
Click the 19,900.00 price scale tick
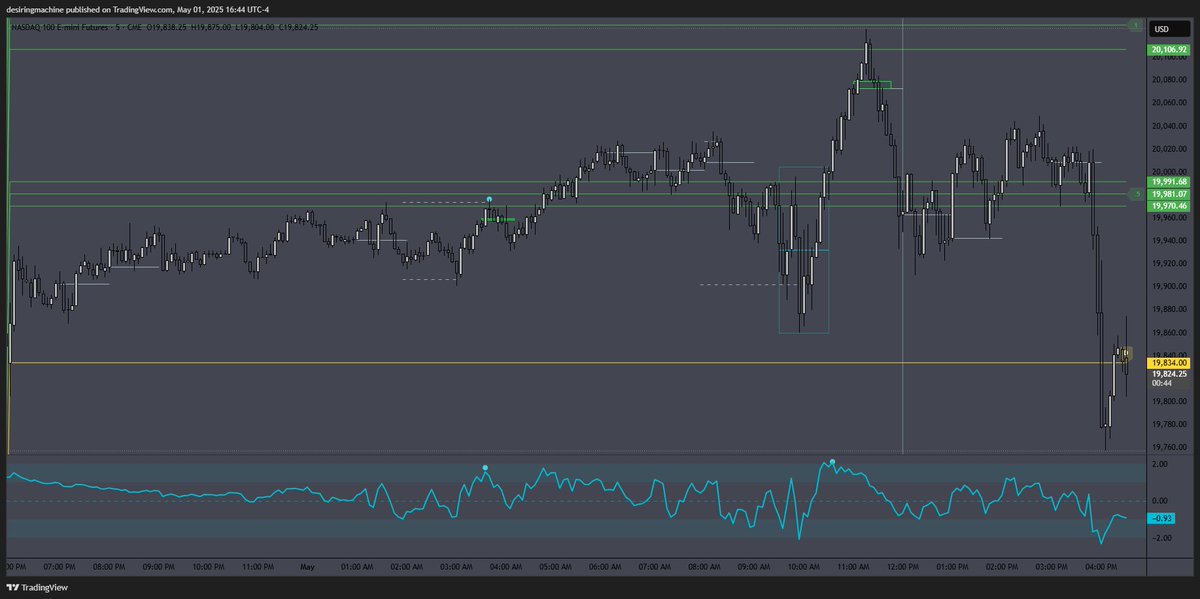click(1168, 286)
